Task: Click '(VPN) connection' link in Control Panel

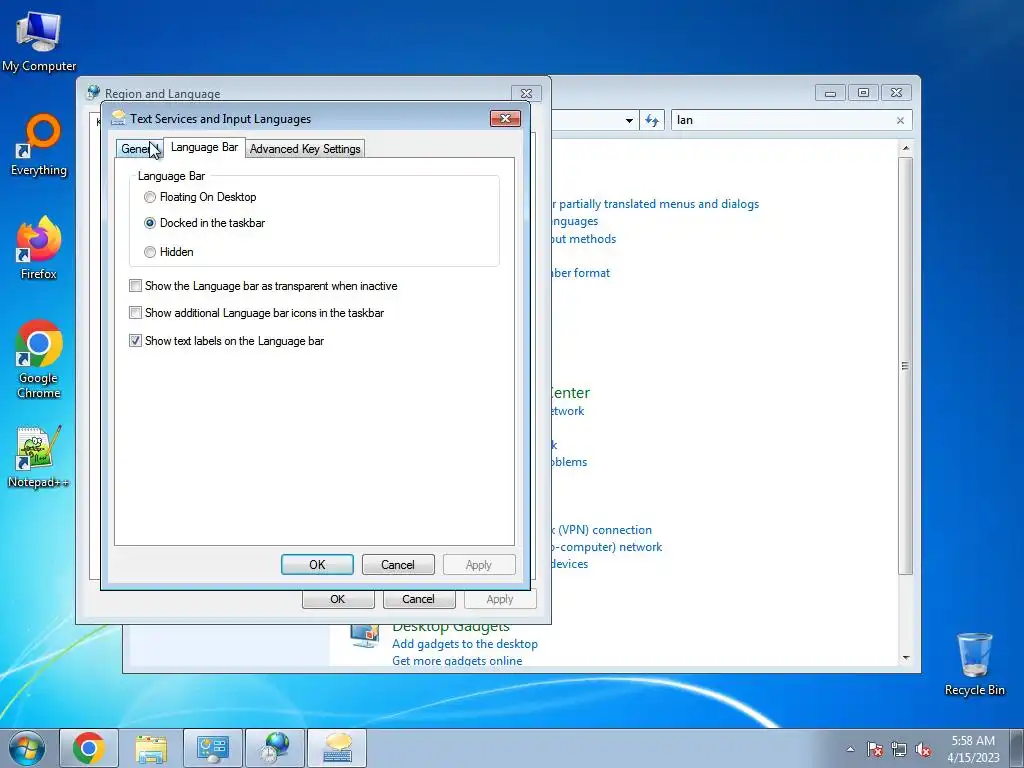Action: [601, 530]
